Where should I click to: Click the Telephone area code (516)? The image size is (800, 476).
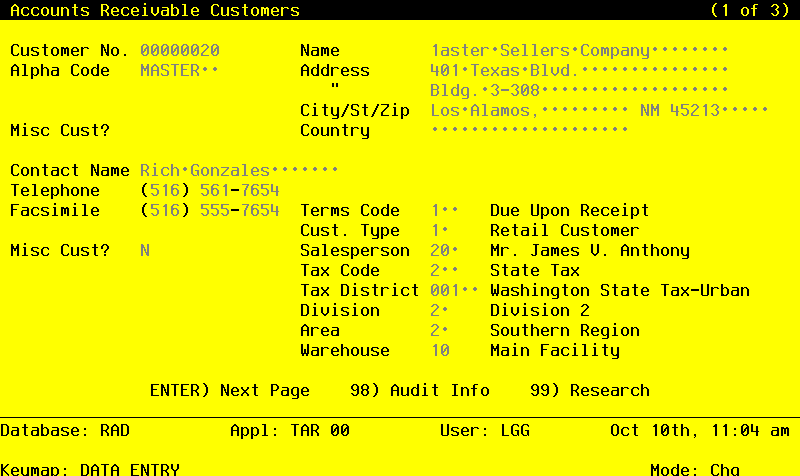pyautogui.click(x=165, y=190)
